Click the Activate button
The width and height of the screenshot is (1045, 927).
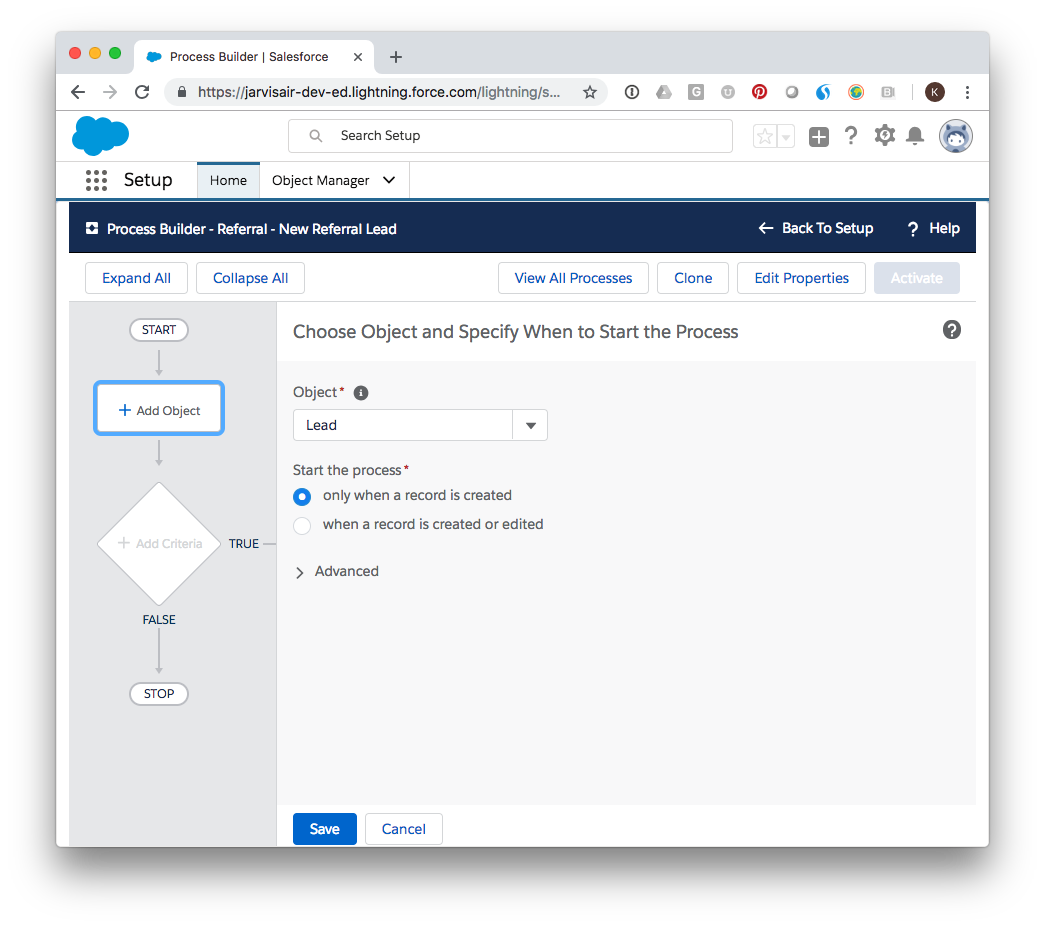(916, 278)
